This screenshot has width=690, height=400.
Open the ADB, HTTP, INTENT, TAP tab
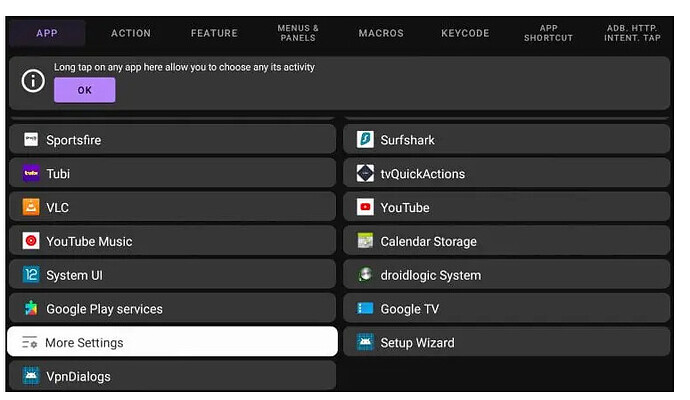tap(632, 33)
